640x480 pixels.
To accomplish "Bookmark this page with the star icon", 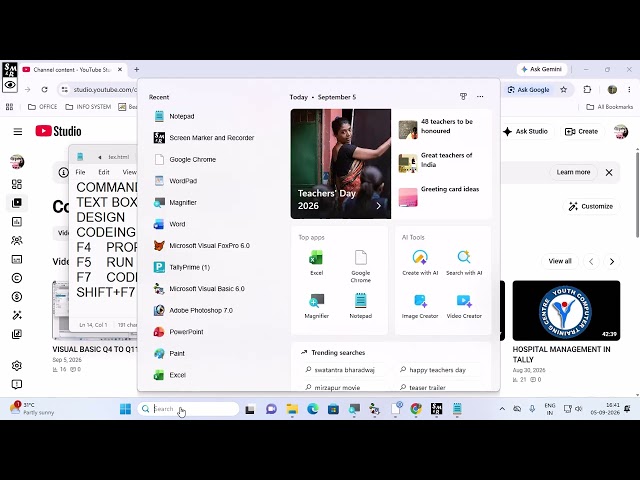I will coord(563,90).
